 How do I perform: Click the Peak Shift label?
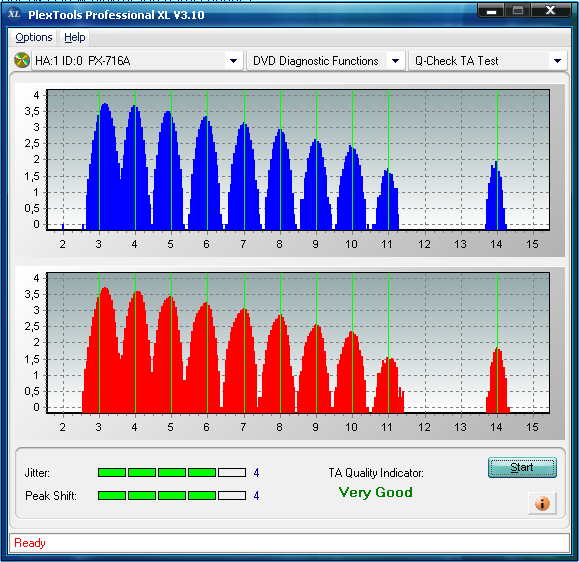51,496
